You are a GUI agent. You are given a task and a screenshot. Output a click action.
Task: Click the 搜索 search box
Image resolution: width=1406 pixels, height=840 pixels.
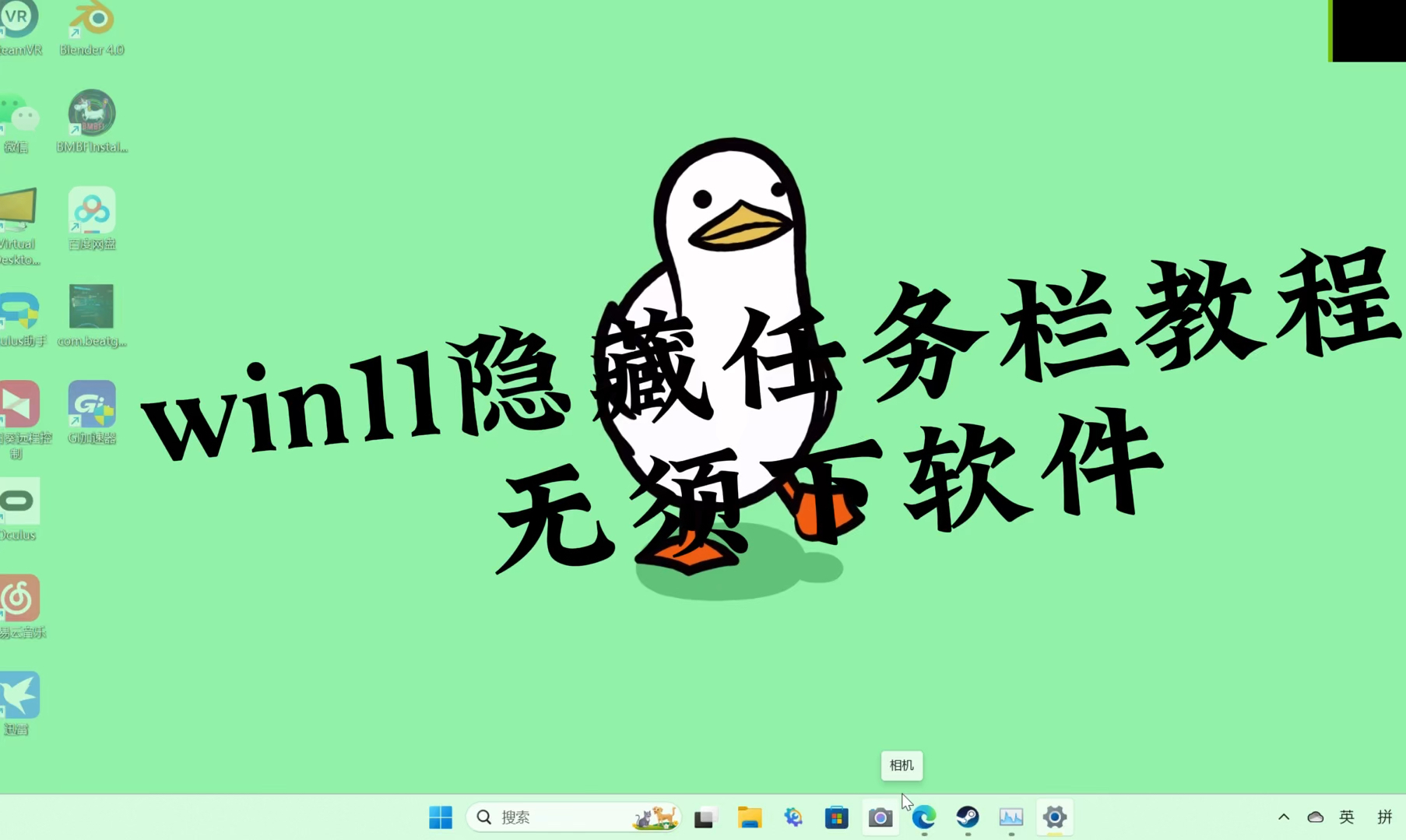pyautogui.click(x=545, y=817)
